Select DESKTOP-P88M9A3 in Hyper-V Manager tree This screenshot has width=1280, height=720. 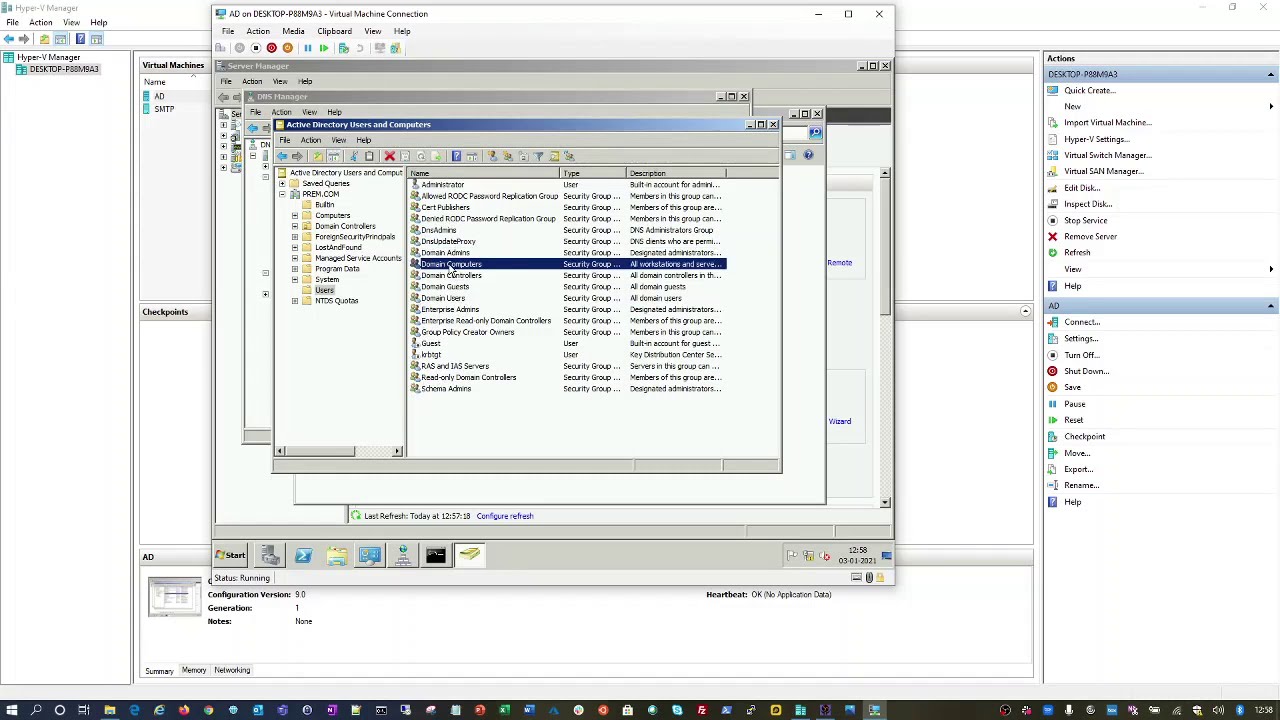point(64,69)
